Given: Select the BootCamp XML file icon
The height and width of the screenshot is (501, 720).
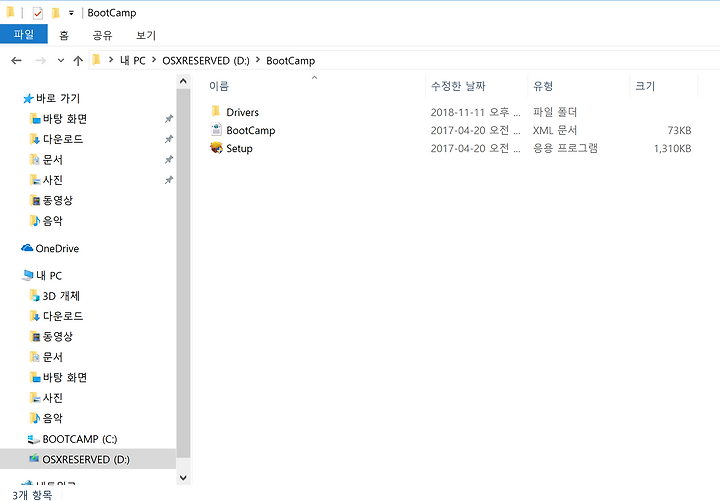Looking at the screenshot, I should [216, 129].
